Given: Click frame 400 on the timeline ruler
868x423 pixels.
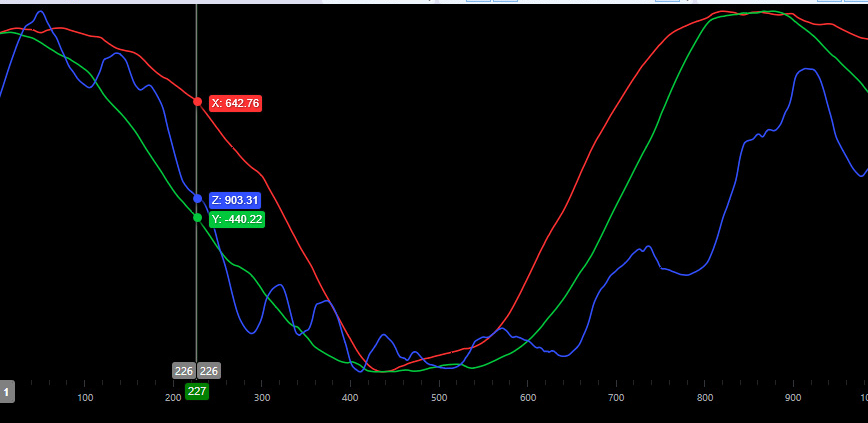Looking at the screenshot, I should pyautogui.click(x=350, y=398).
